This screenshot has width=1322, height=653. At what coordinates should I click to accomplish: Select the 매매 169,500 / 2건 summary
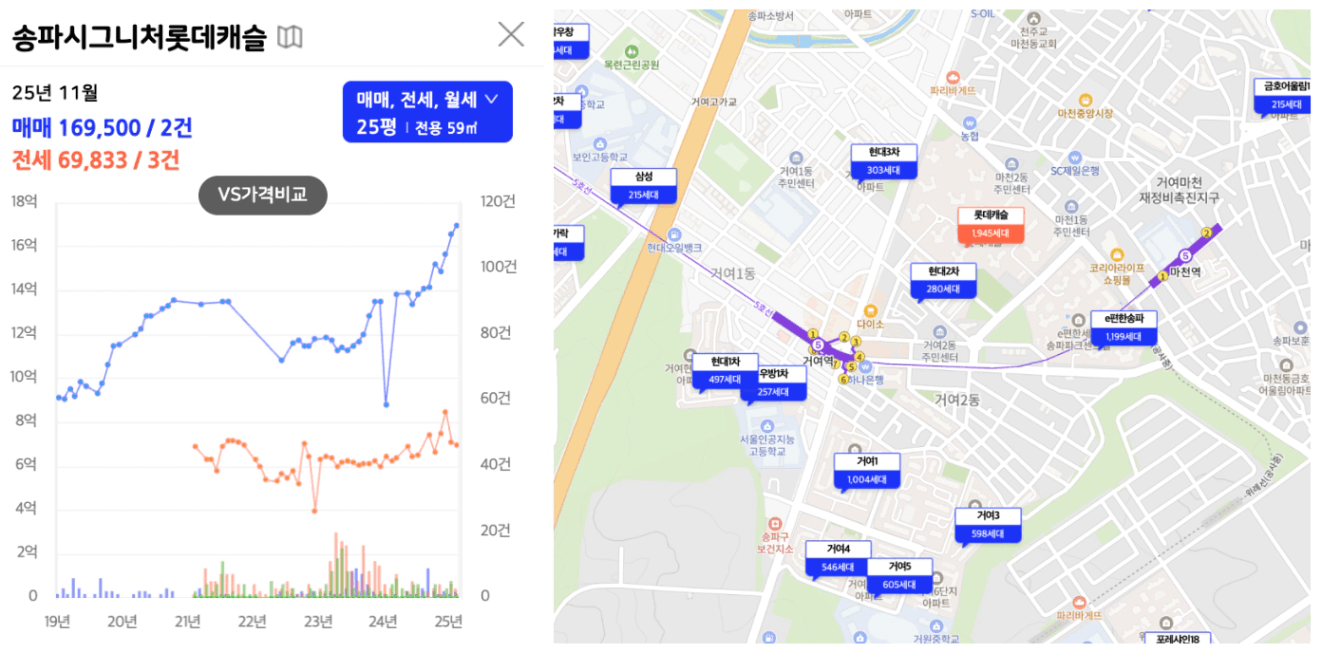coord(102,128)
